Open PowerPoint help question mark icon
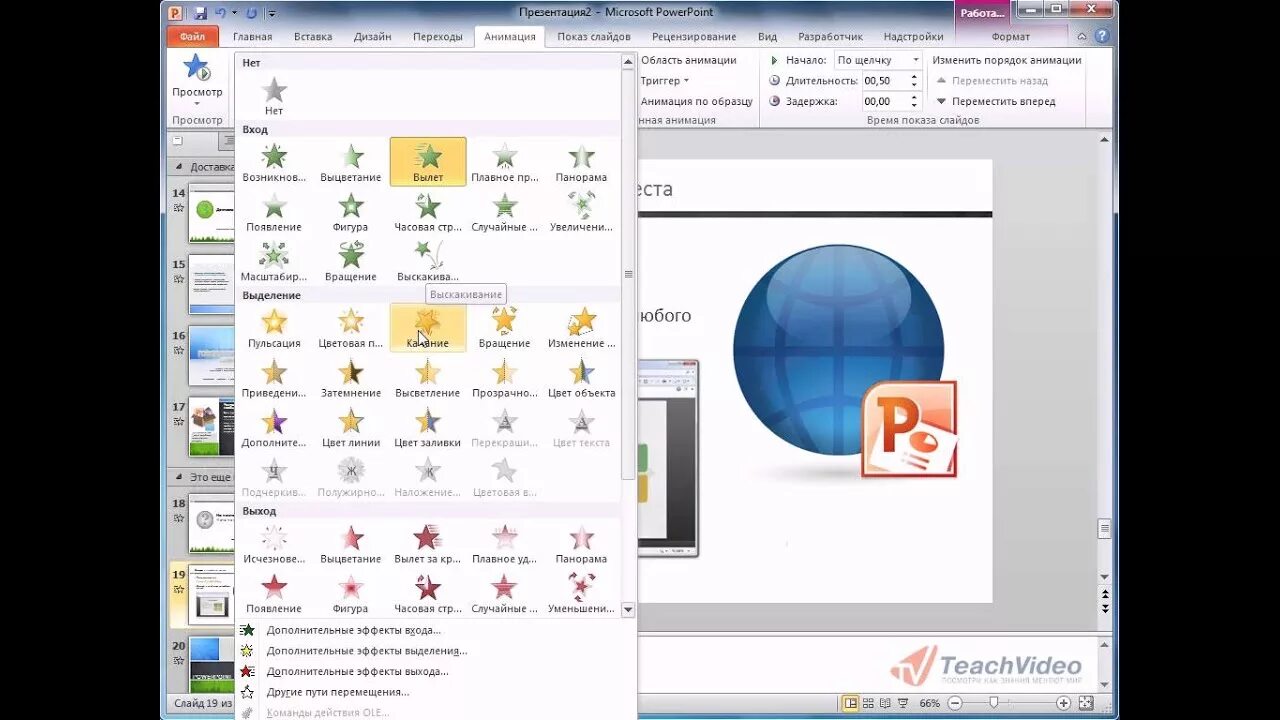The image size is (1280, 720). pos(1102,36)
